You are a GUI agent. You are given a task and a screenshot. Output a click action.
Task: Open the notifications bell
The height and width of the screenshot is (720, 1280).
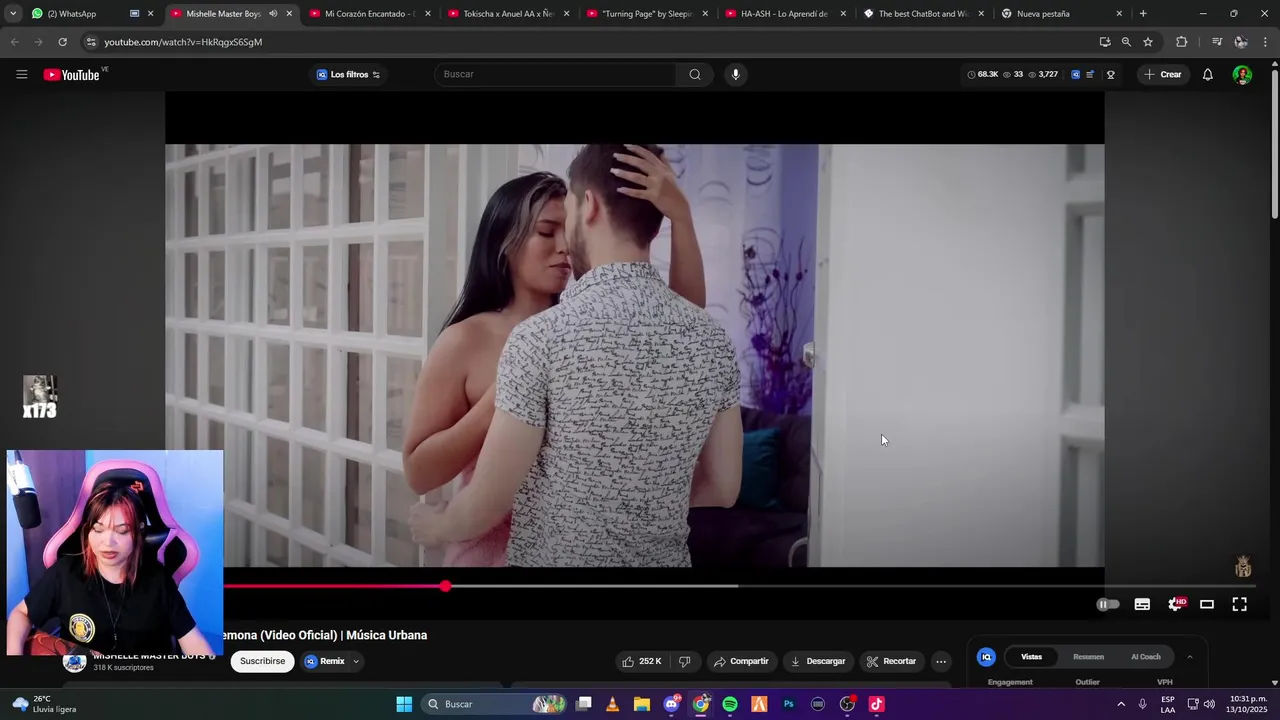tap(1207, 74)
